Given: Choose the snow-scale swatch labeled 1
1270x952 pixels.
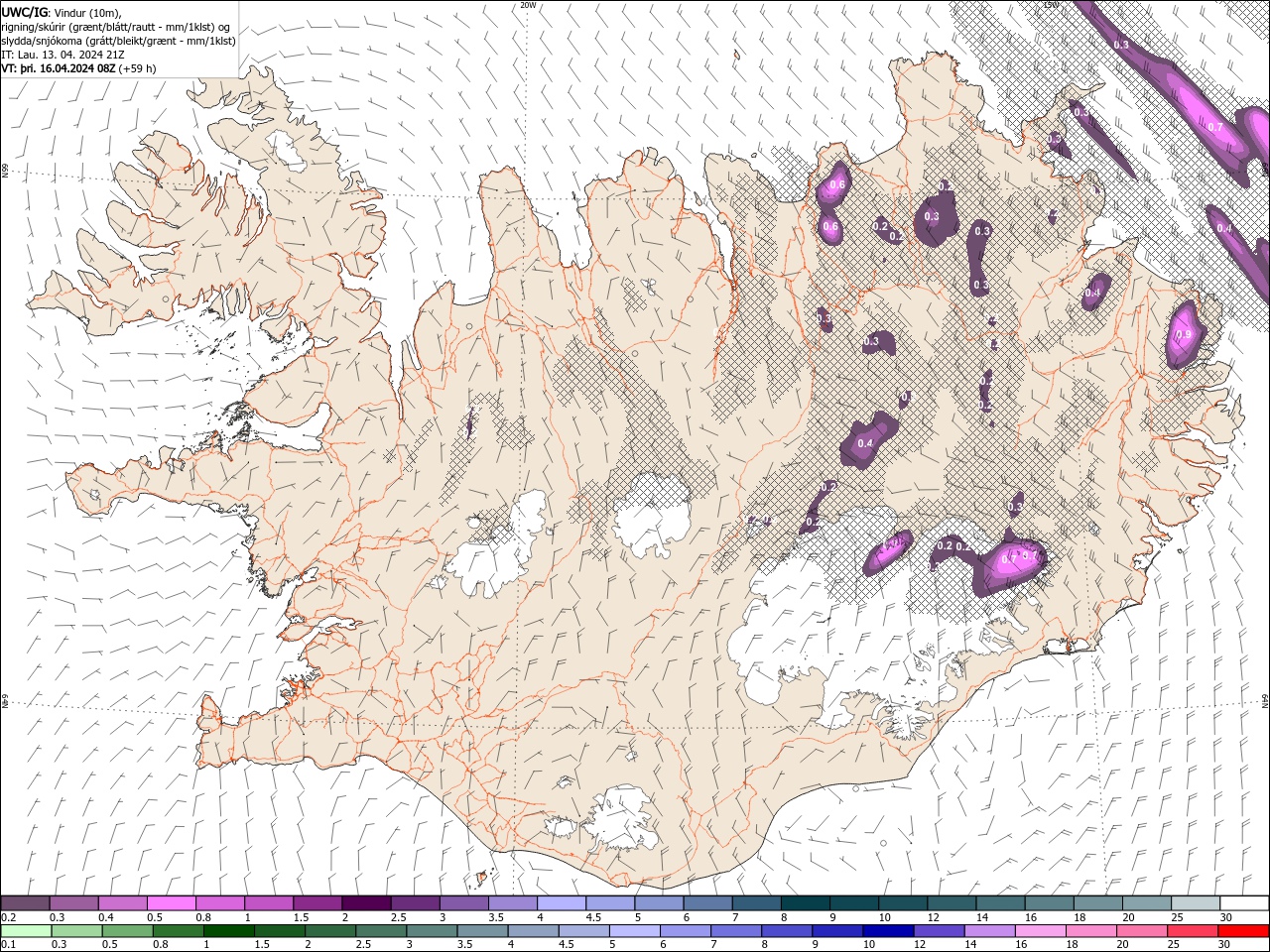Looking at the screenshot, I should click(x=268, y=903).
